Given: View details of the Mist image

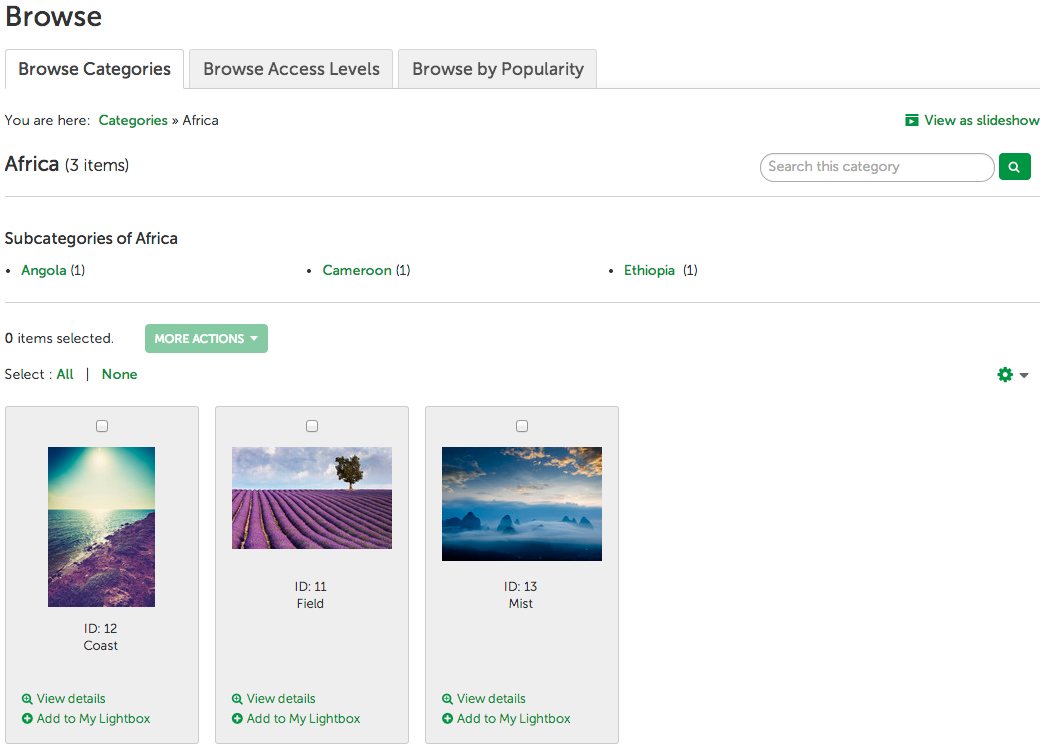Looking at the screenshot, I should [491, 698].
